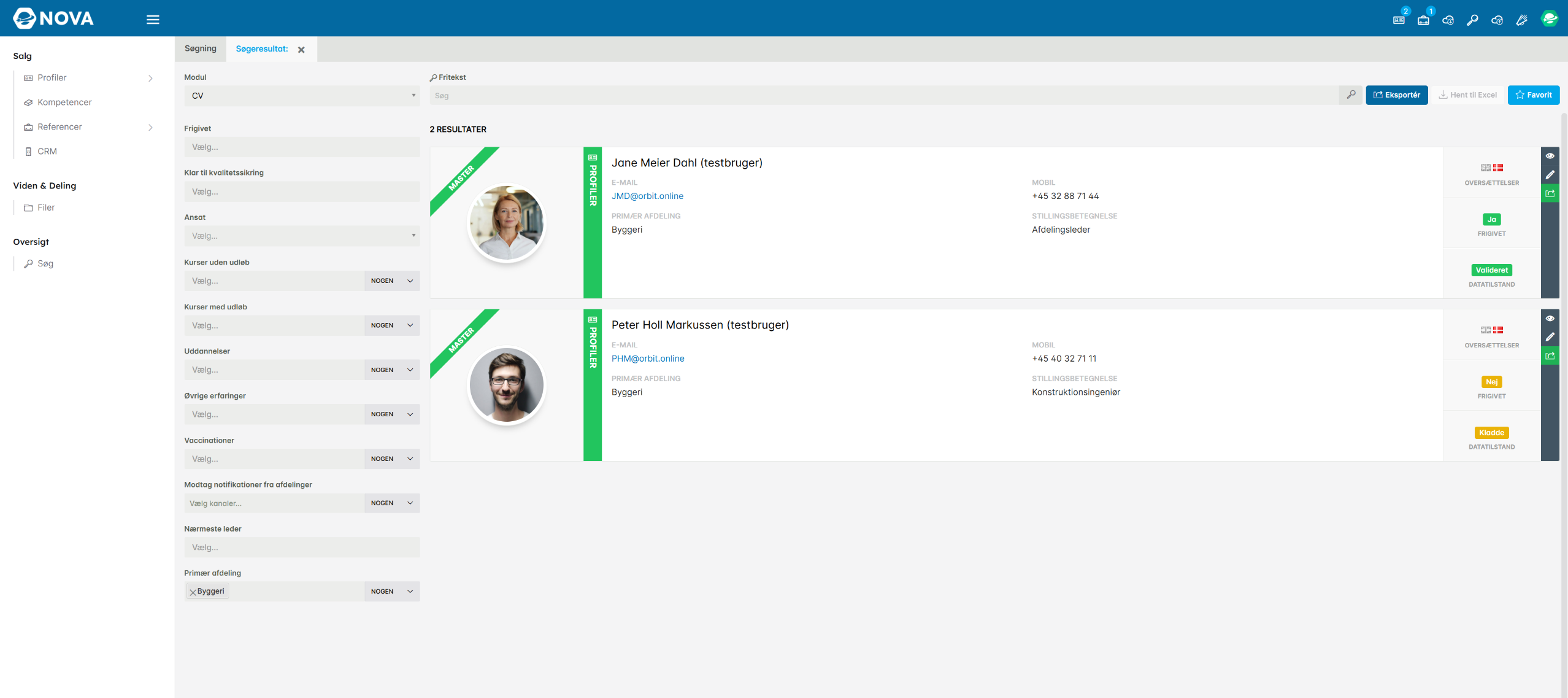
Task: Click the Frigivet filter field
Action: 302,147
